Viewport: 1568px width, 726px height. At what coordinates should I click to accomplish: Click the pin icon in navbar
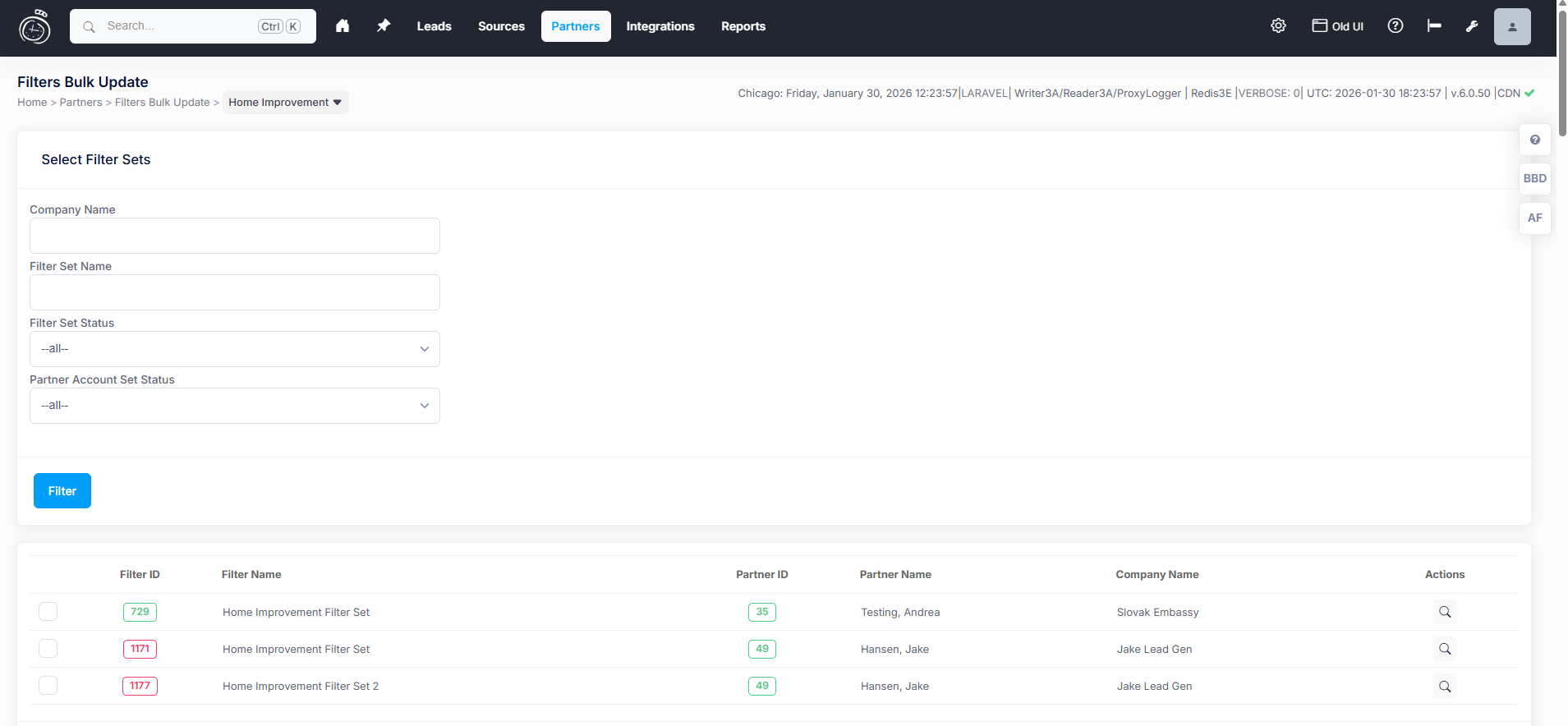384,26
